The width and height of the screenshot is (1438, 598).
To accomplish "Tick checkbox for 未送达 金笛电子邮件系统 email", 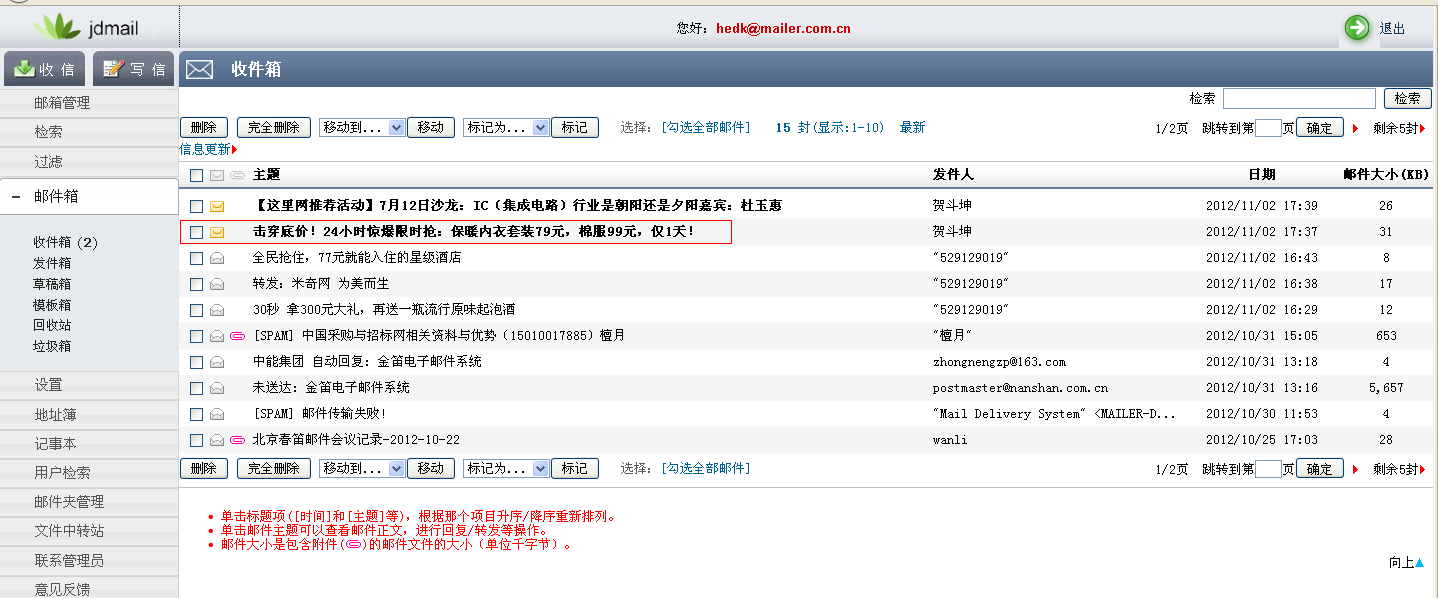I will (196, 388).
